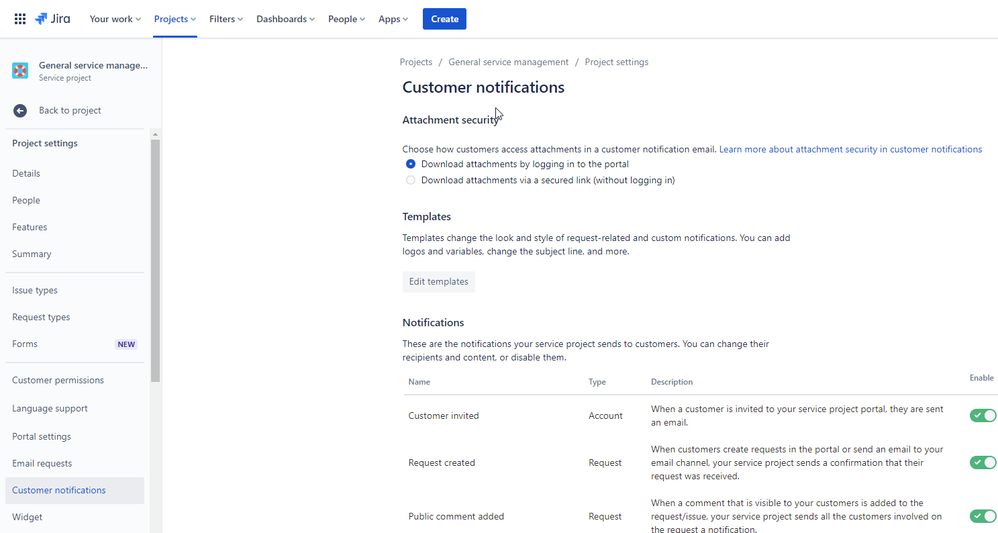Turn off the Request created notification toggle
Screen dimensions: 998x533
click(x=982, y=463)
